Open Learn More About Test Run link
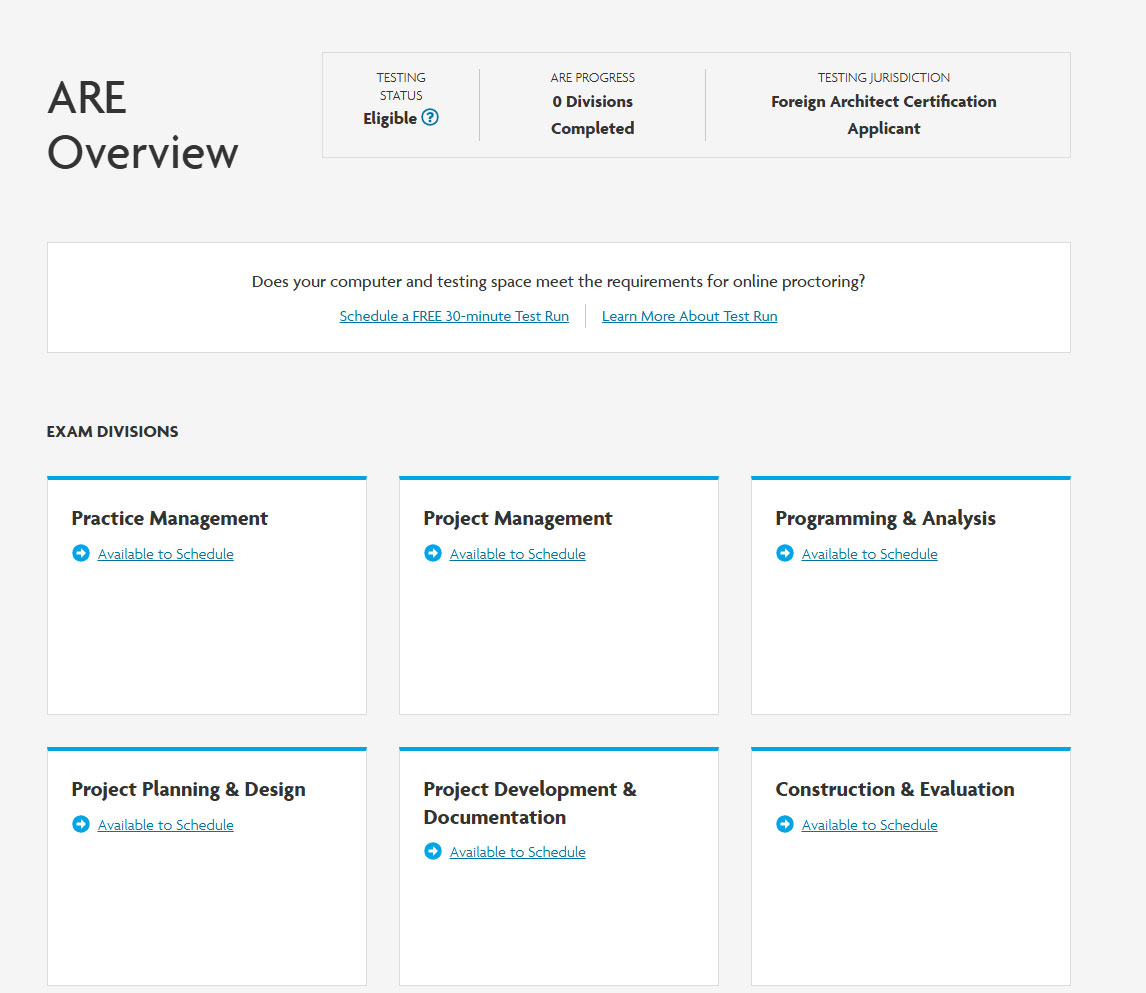The image size is (1146, 993). point(689,316)
